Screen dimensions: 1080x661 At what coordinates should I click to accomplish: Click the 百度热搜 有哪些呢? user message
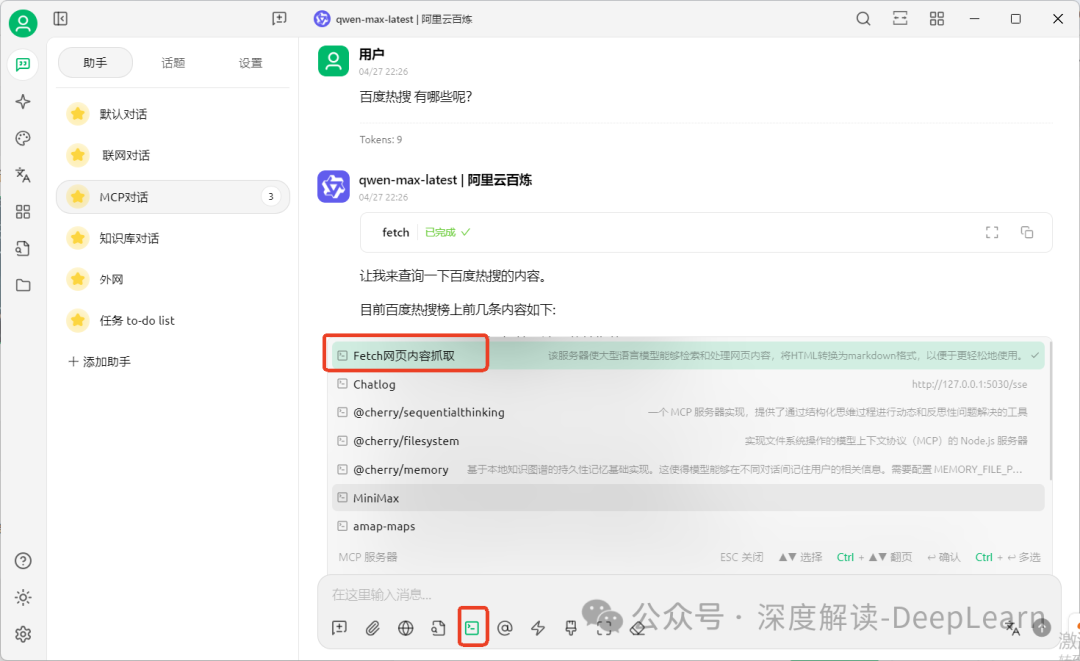[416, 97]
